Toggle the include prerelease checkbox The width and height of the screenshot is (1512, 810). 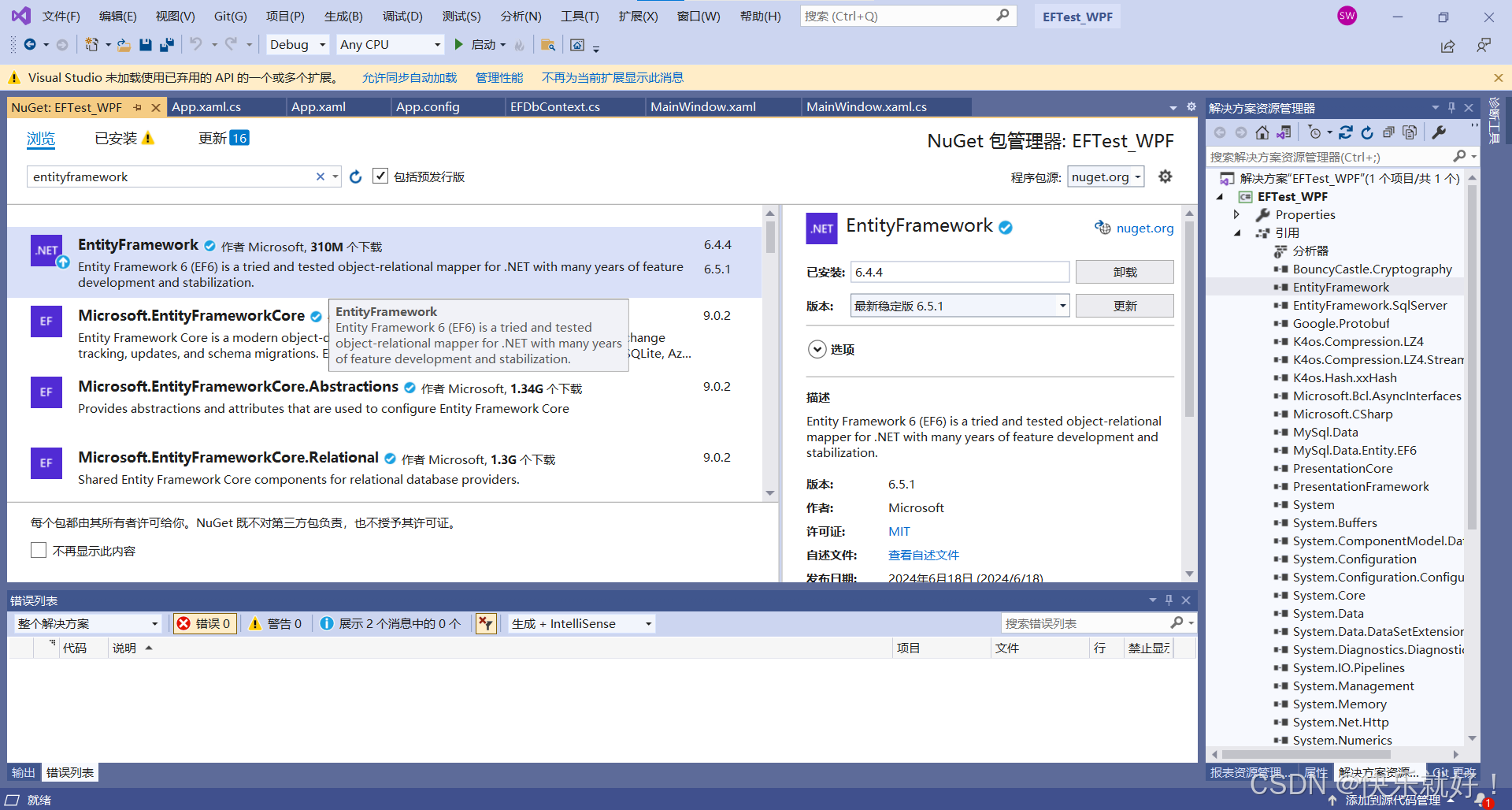click(x=380, y=176)
